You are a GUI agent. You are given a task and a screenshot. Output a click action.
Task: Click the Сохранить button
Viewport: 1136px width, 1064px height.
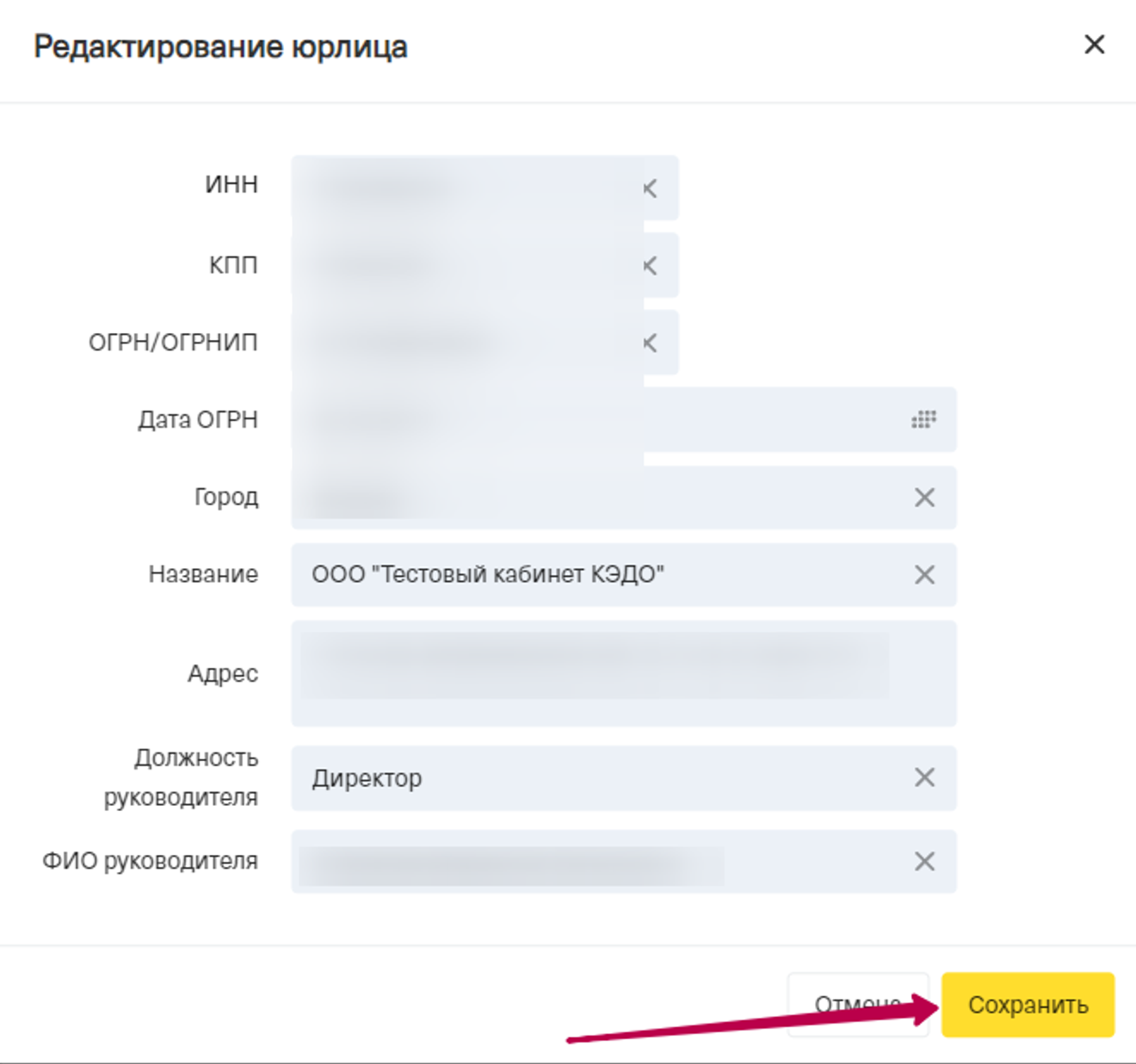tap(1028, 1005)
